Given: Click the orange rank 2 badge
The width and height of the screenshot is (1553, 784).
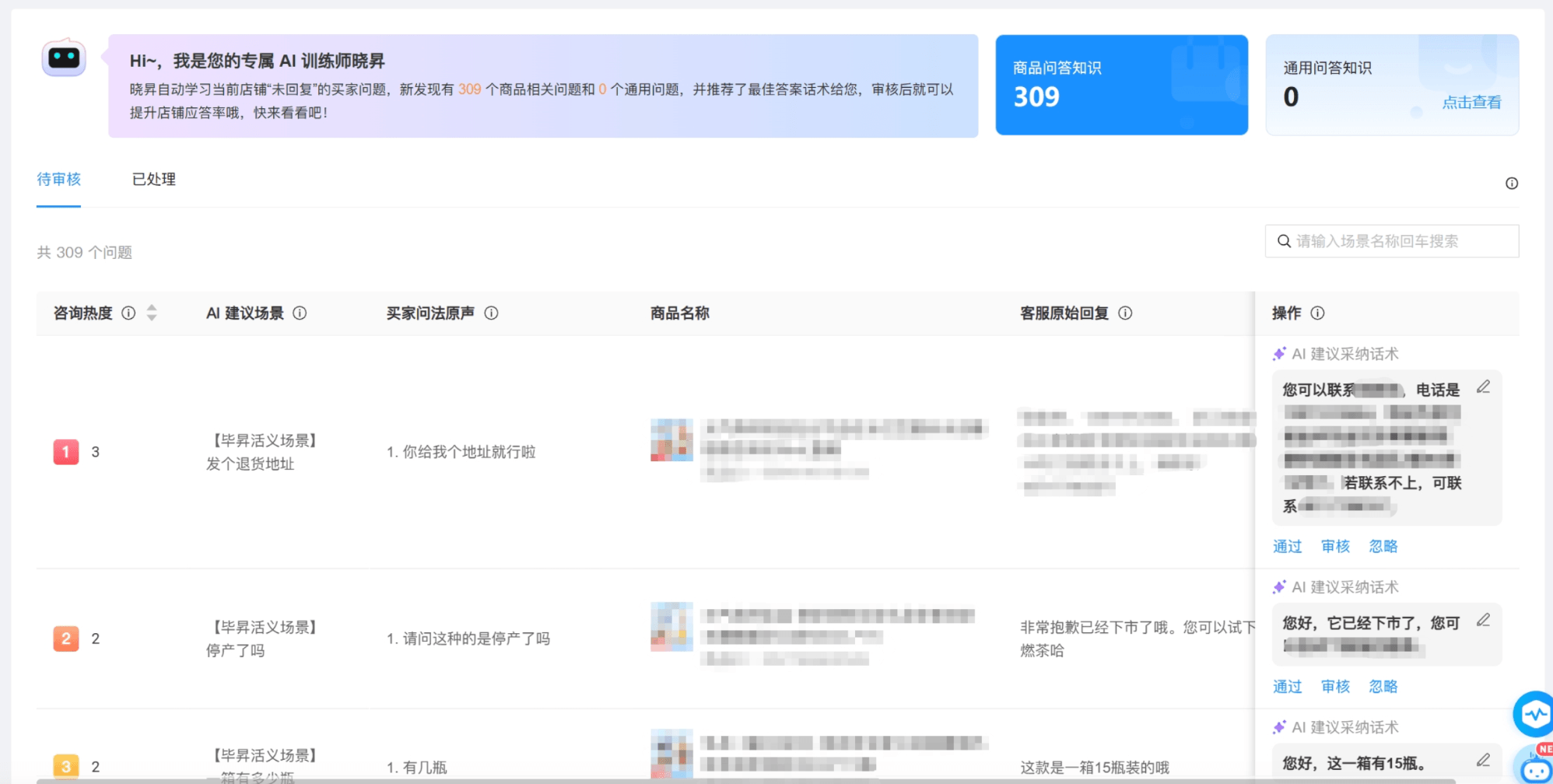Looking at the screenshot, I should click(66, 639).
